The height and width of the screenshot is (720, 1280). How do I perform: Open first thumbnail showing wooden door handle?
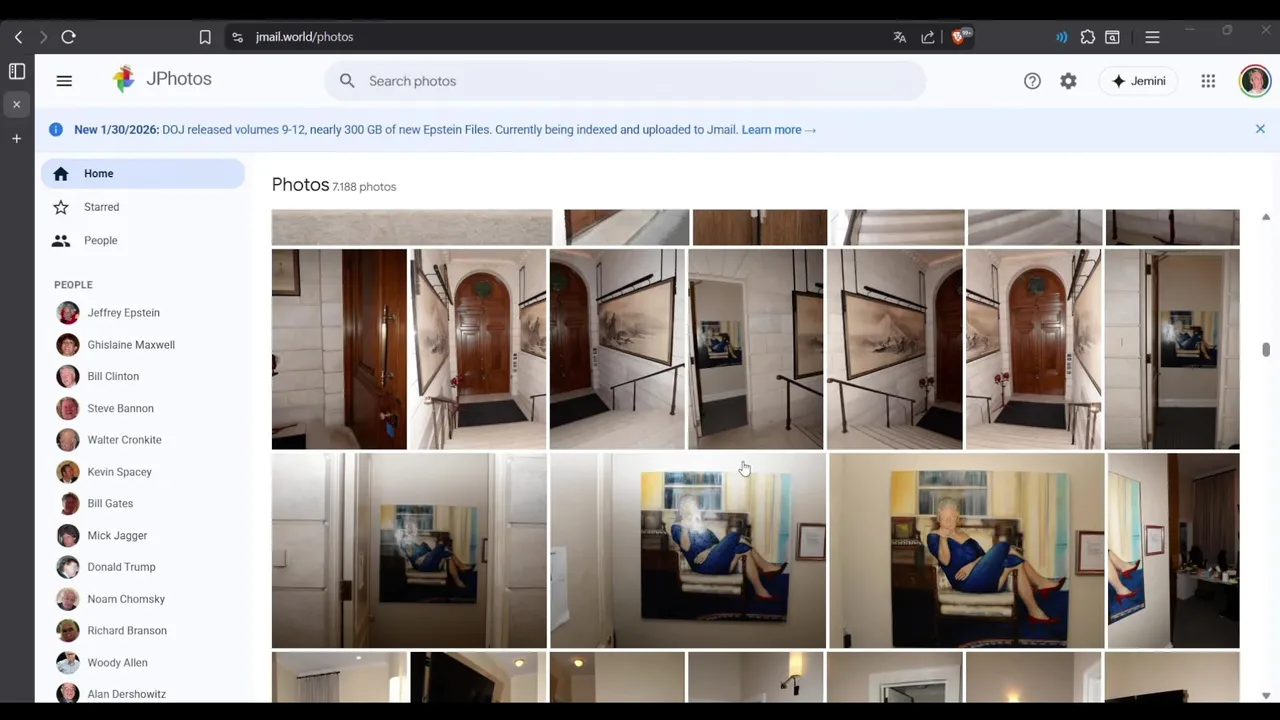click(339, 349)
